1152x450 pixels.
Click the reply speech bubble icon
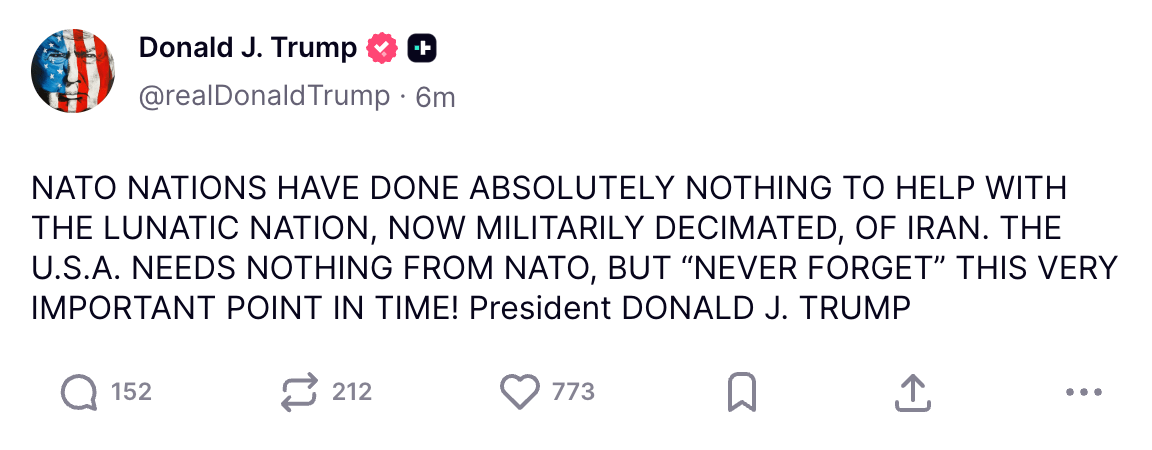point(80,392)
